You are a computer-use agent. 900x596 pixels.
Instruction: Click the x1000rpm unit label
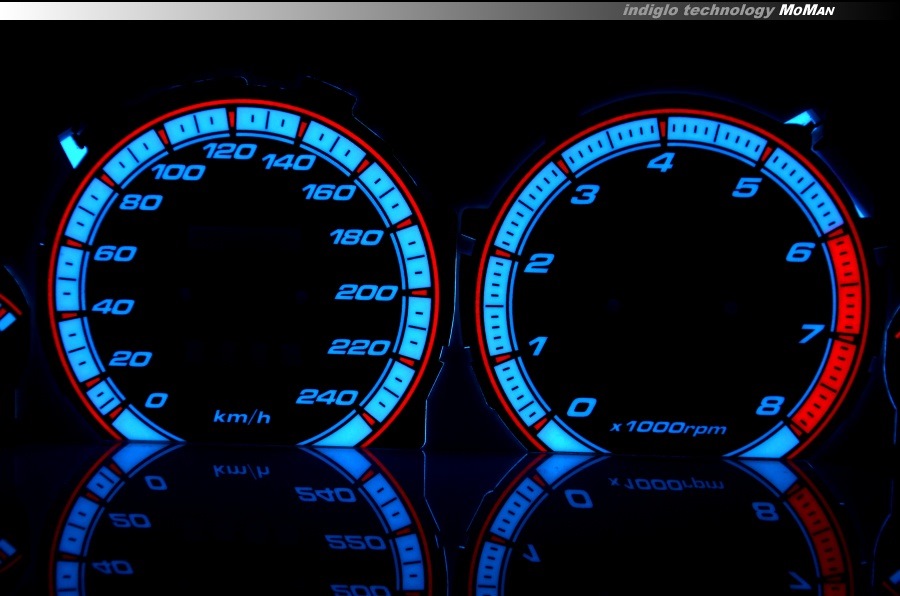669,428
